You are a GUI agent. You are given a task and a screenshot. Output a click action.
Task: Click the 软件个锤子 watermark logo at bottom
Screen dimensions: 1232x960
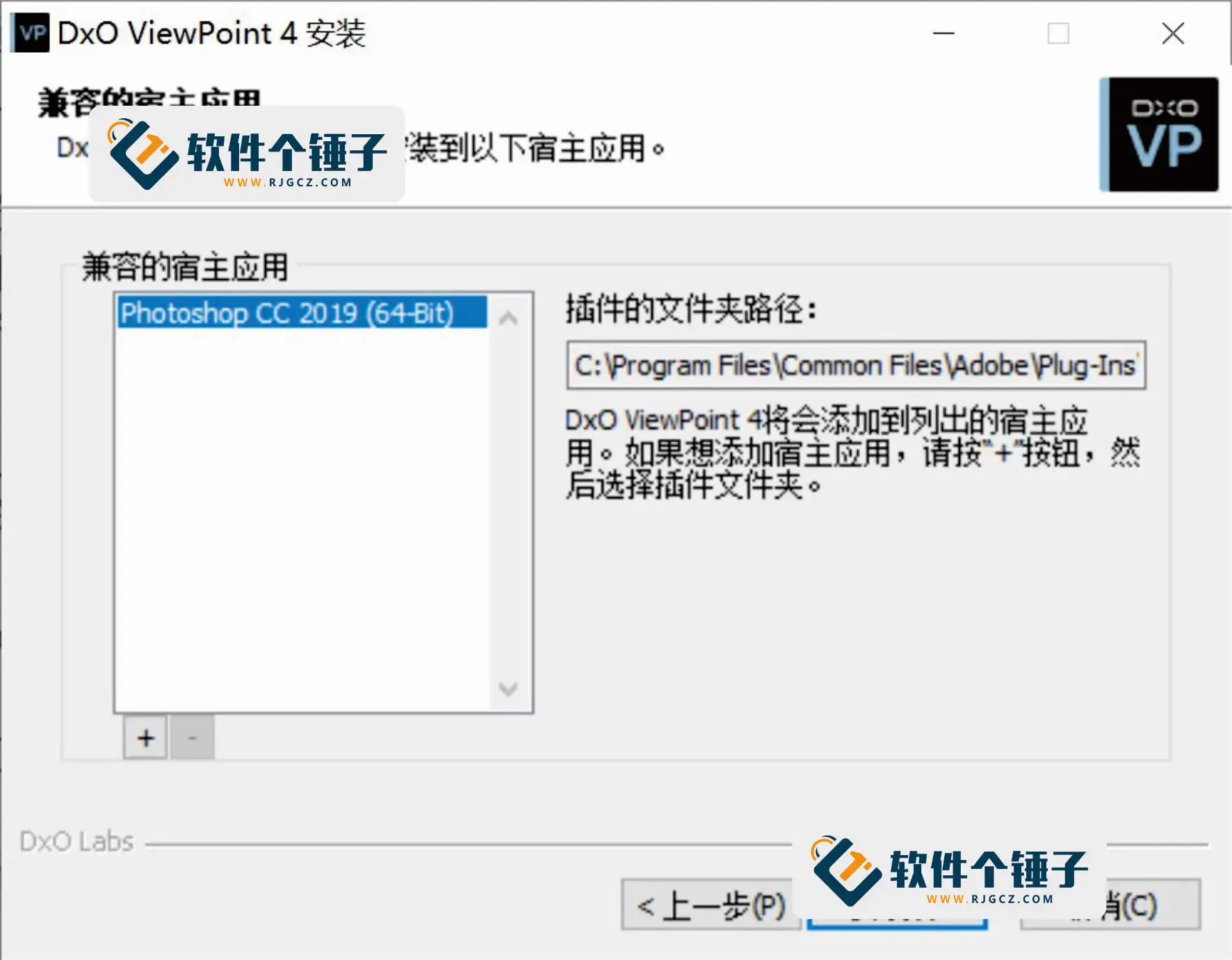tap(950, 871)
